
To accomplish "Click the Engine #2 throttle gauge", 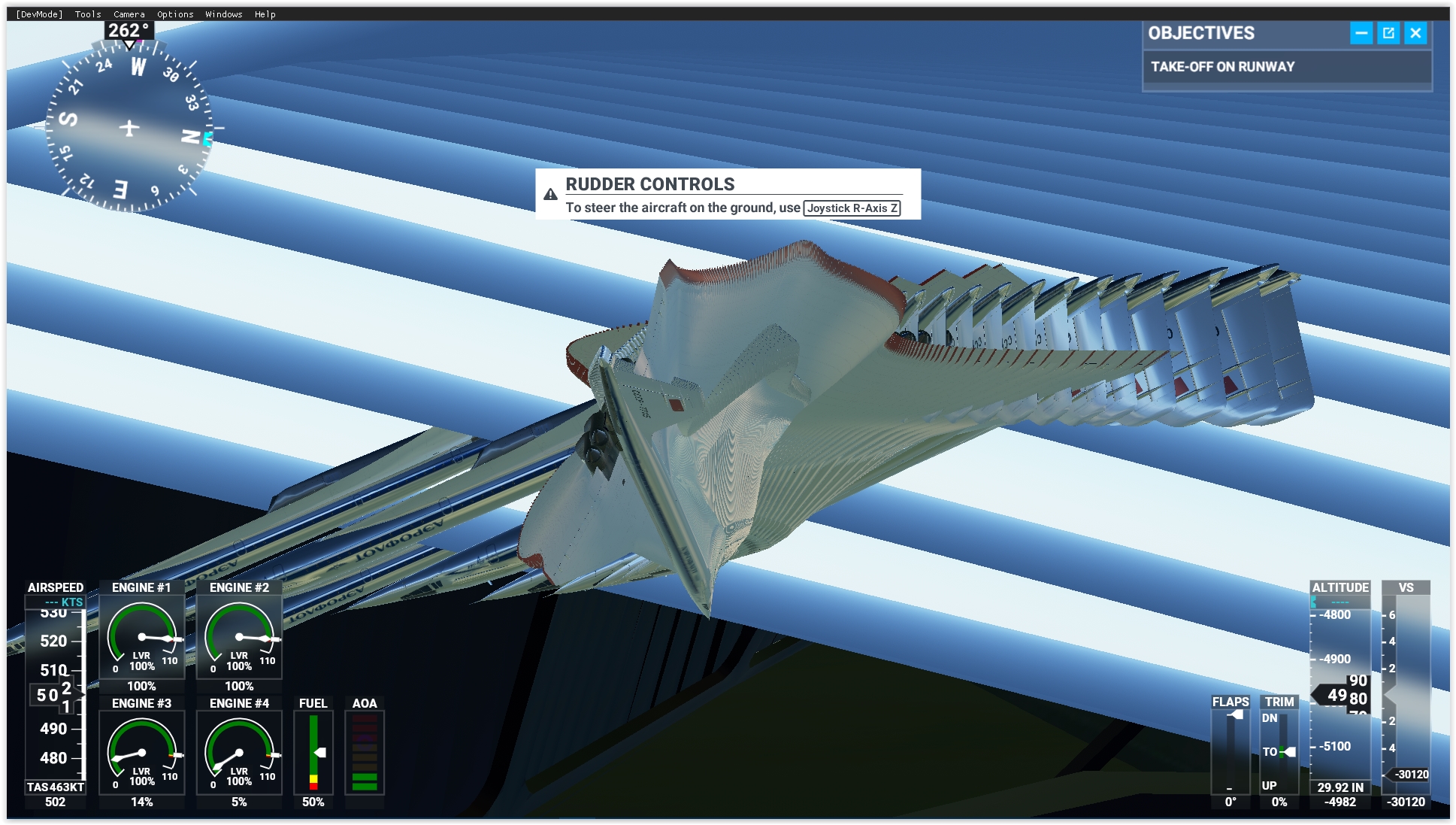I will (x=239, y=638).
